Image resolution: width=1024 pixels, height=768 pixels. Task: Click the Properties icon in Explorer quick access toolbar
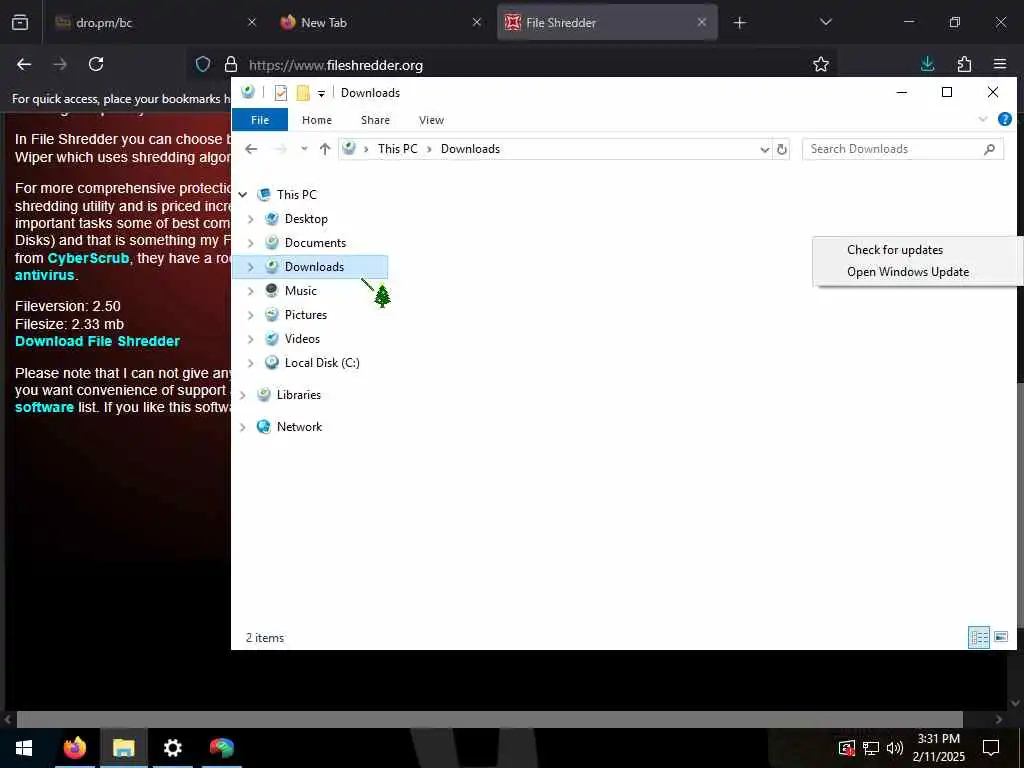281,93
